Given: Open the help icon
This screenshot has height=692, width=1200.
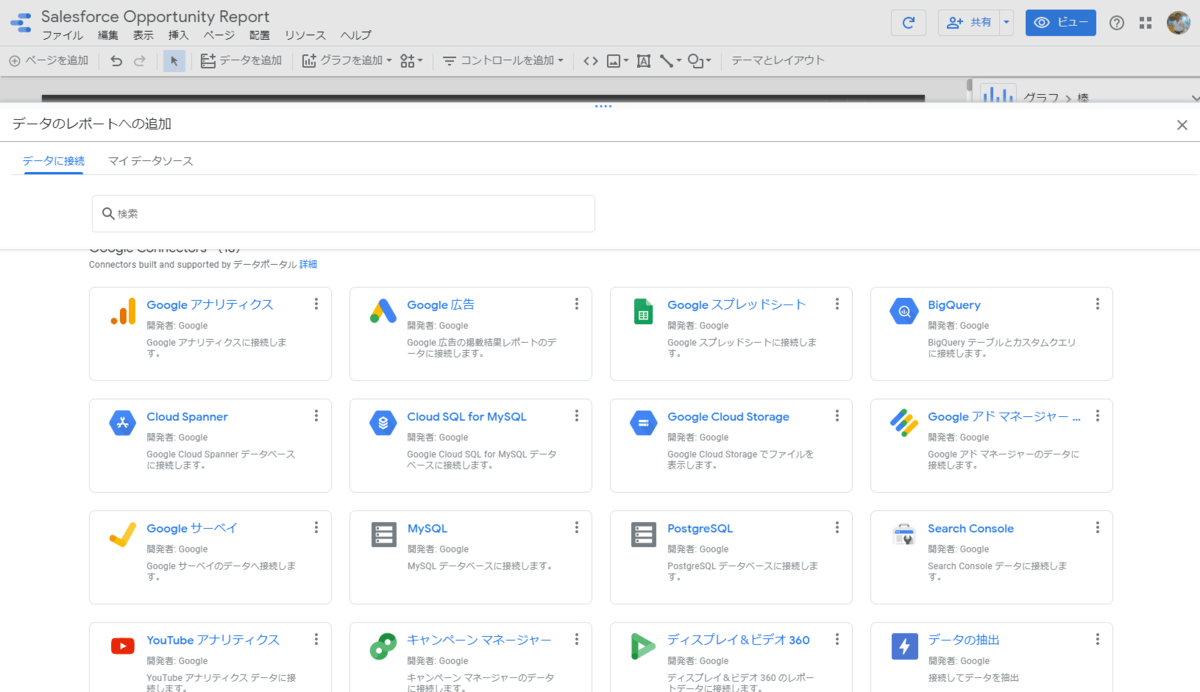Looking at the screenshot, I should 1117,23.
